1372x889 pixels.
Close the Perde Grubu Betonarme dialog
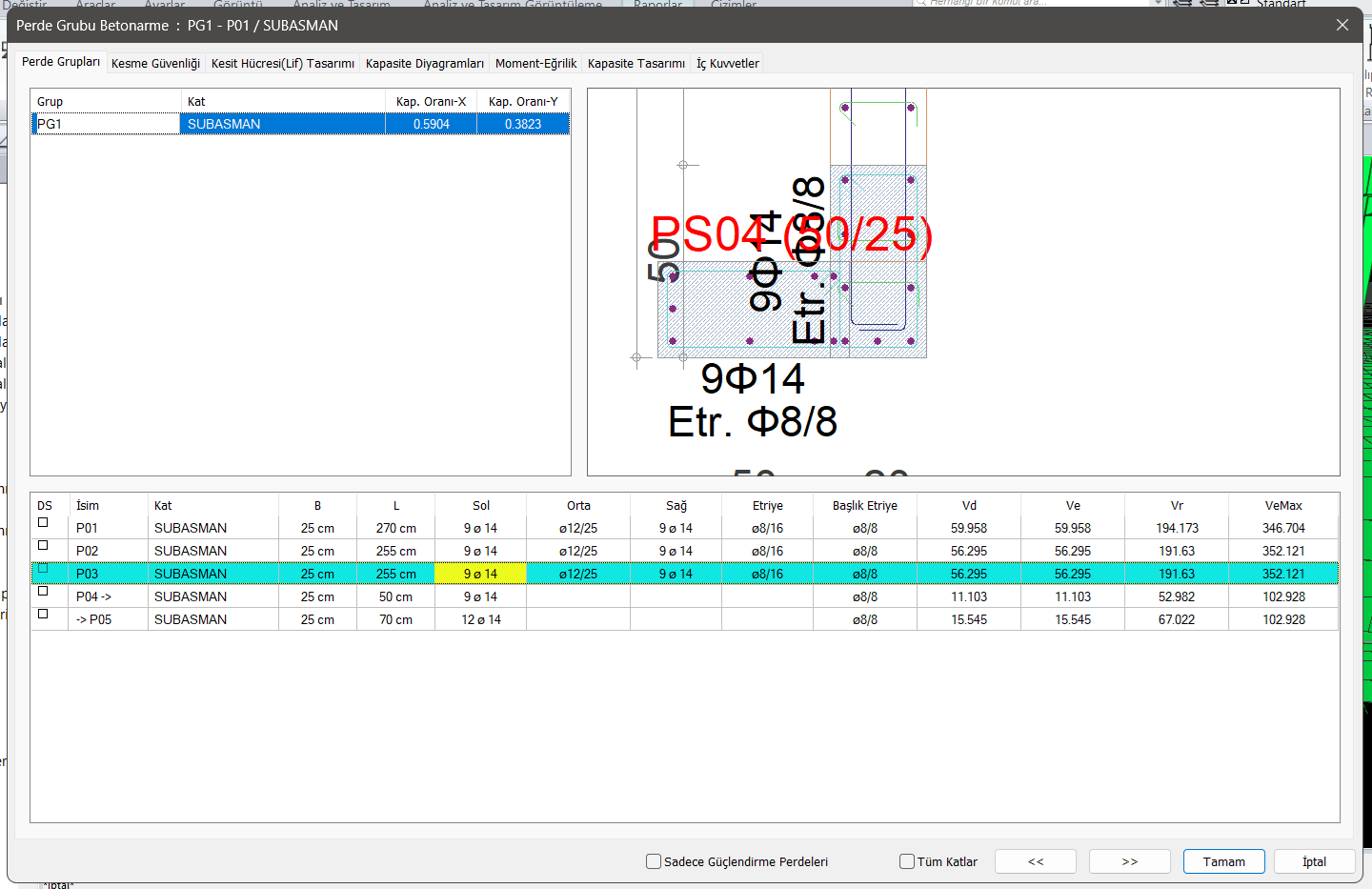1342,25
